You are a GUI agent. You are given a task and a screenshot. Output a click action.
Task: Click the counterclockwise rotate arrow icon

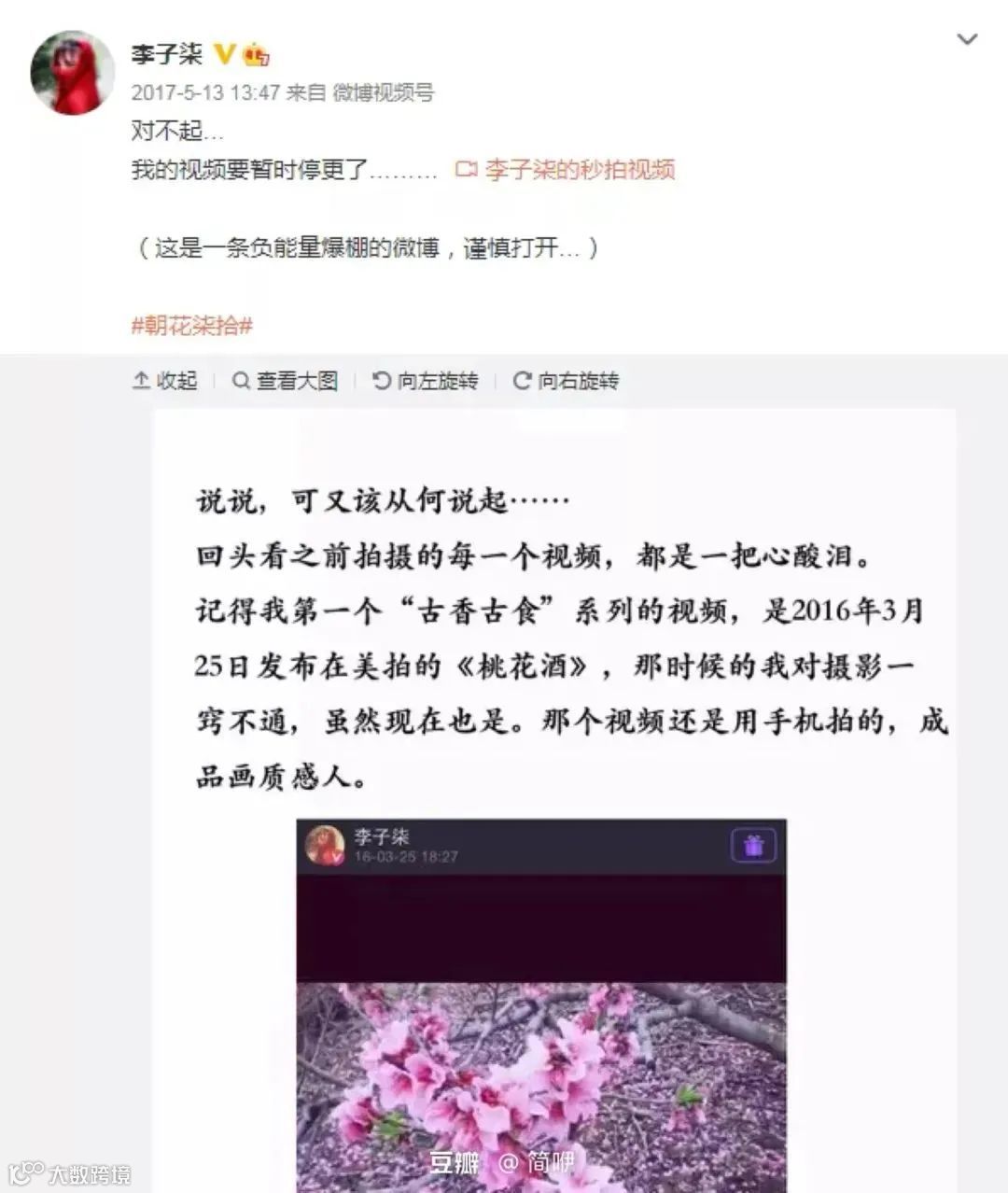tap(381, 381)
